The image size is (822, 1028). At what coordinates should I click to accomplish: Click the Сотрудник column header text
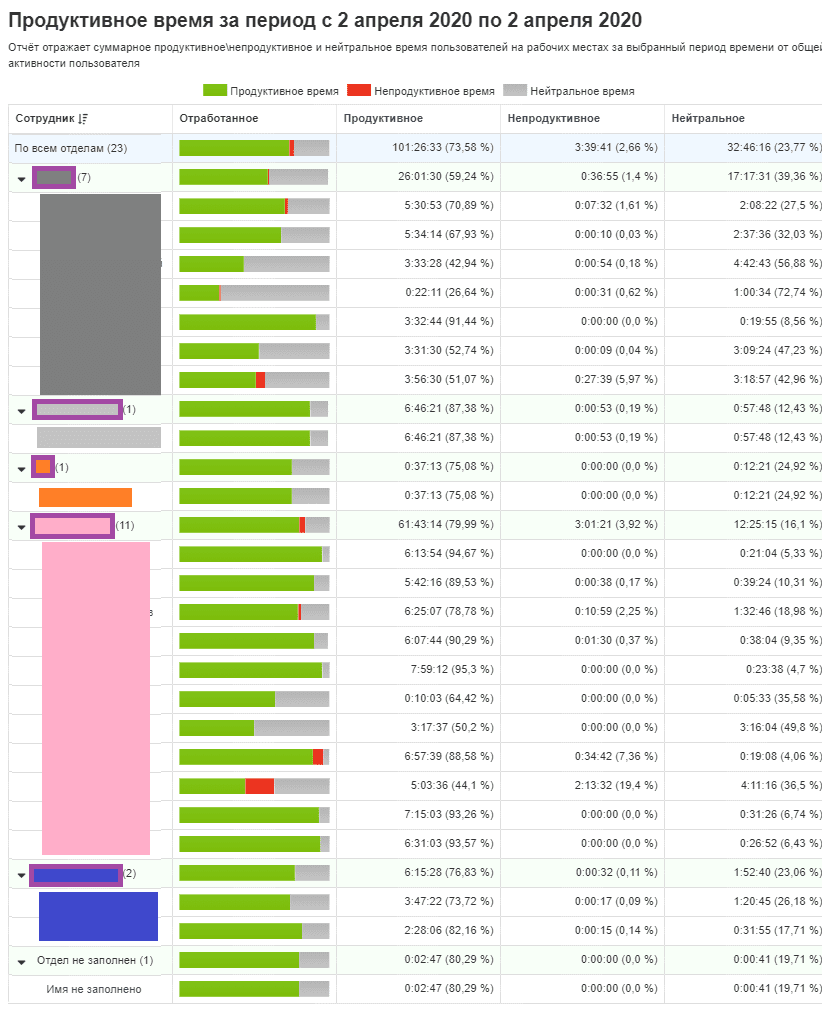pos(45,119)
